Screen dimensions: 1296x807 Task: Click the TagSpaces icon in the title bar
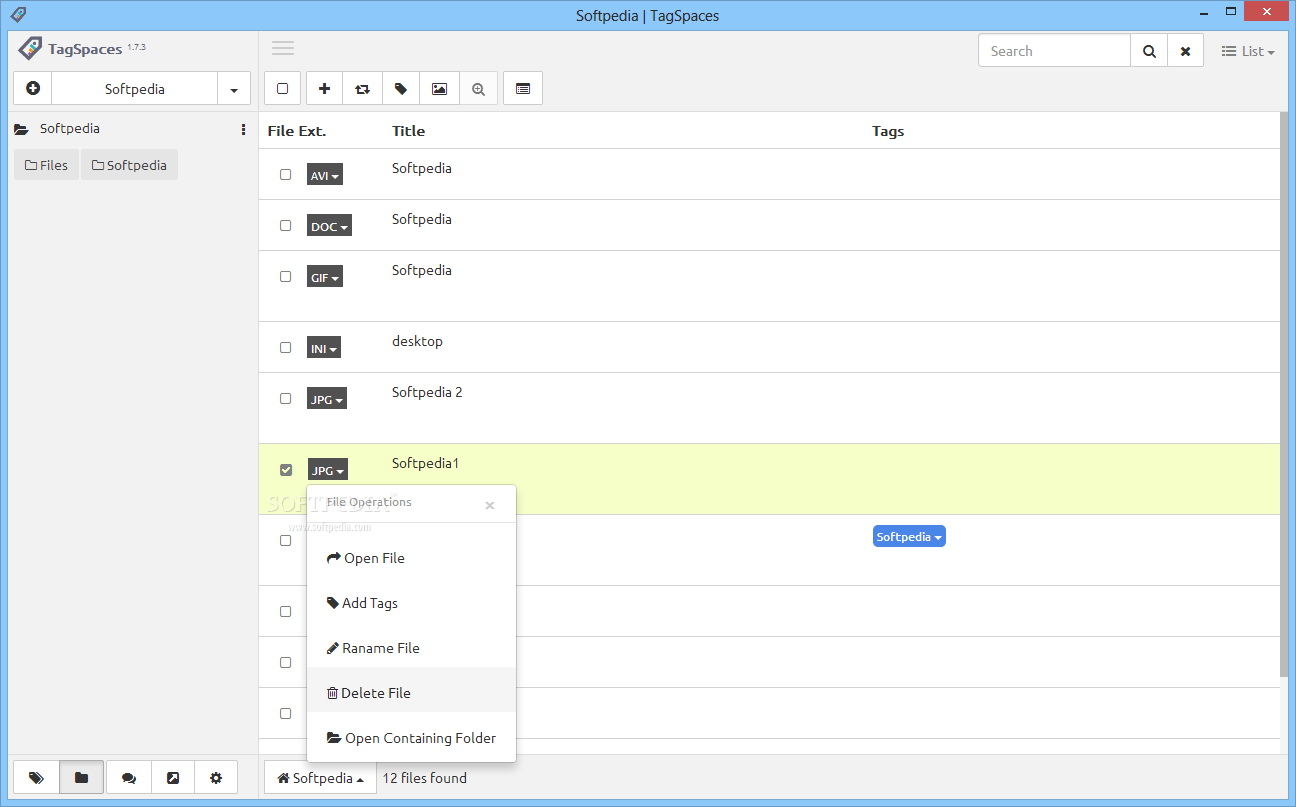pos(18,15)
